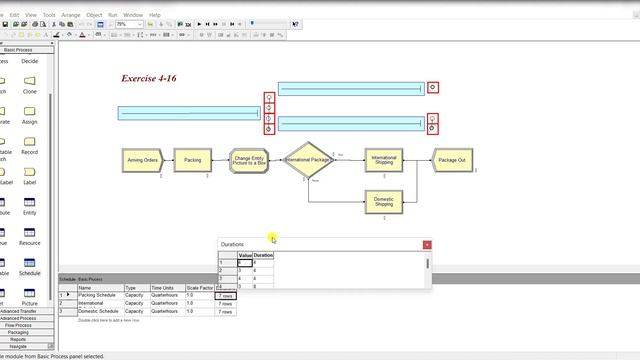This screenshot has width=640, height=360.
Task: Select the Resource data module icon
Action: coord(29,232)
